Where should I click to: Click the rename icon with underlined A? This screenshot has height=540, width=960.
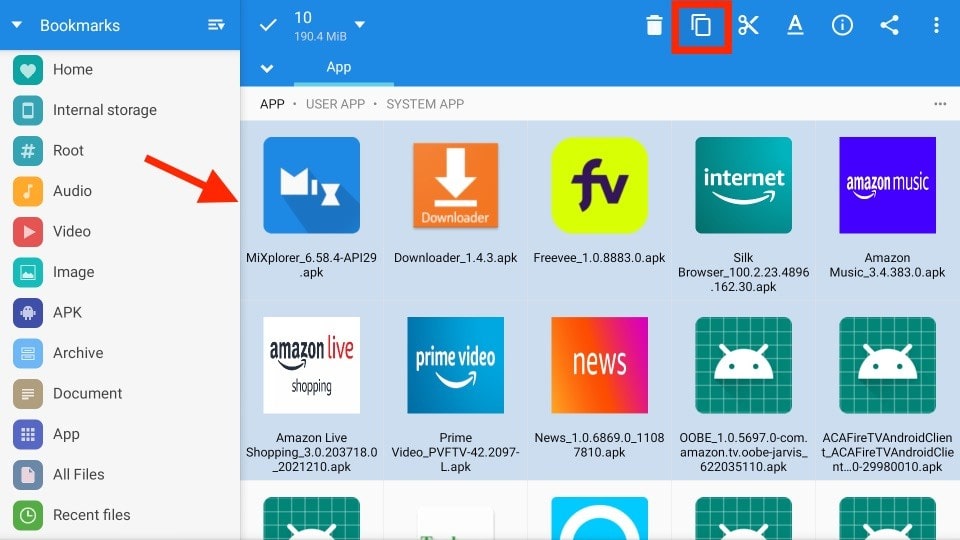795,25
